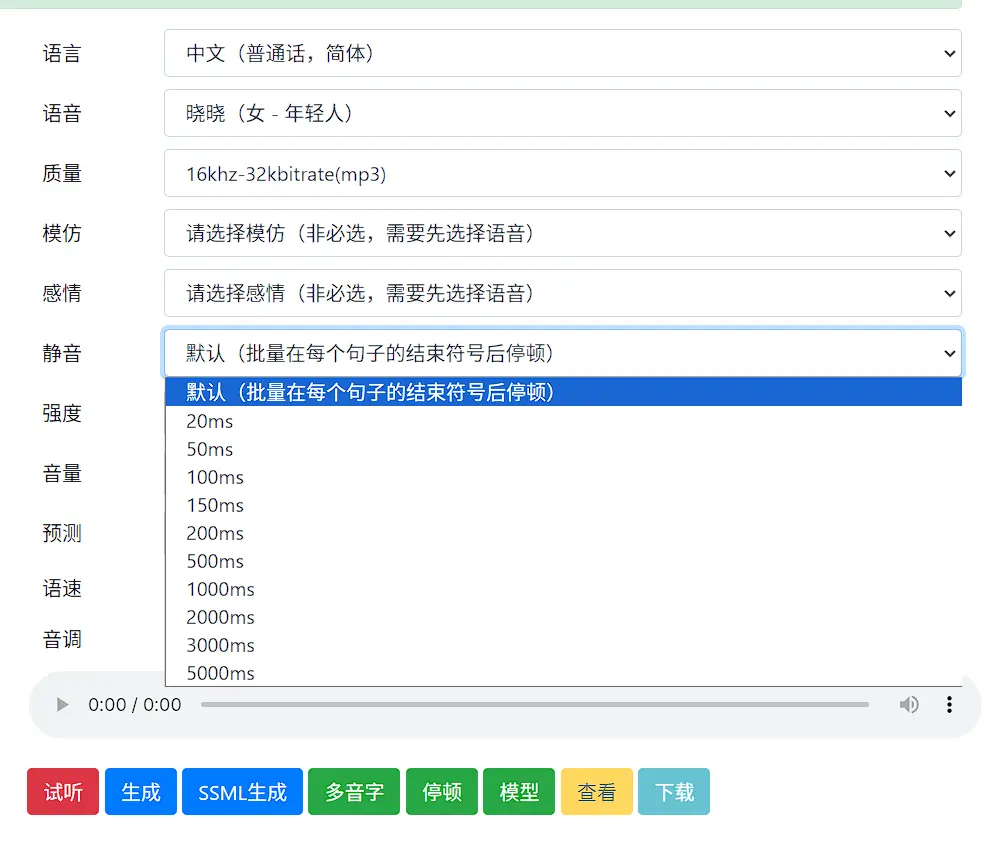The width and height of the screenshot is (999, 859).
Task: Open the 质量 quality dropdown
Action: pos(562,173)
